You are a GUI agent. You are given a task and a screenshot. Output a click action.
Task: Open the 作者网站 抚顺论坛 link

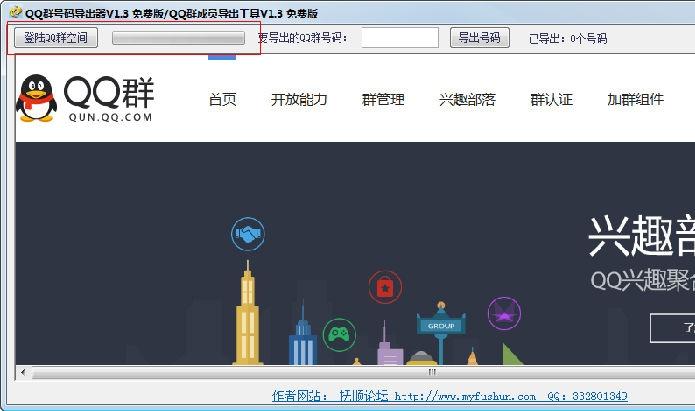pyautogui.click(x=449, y=395)
